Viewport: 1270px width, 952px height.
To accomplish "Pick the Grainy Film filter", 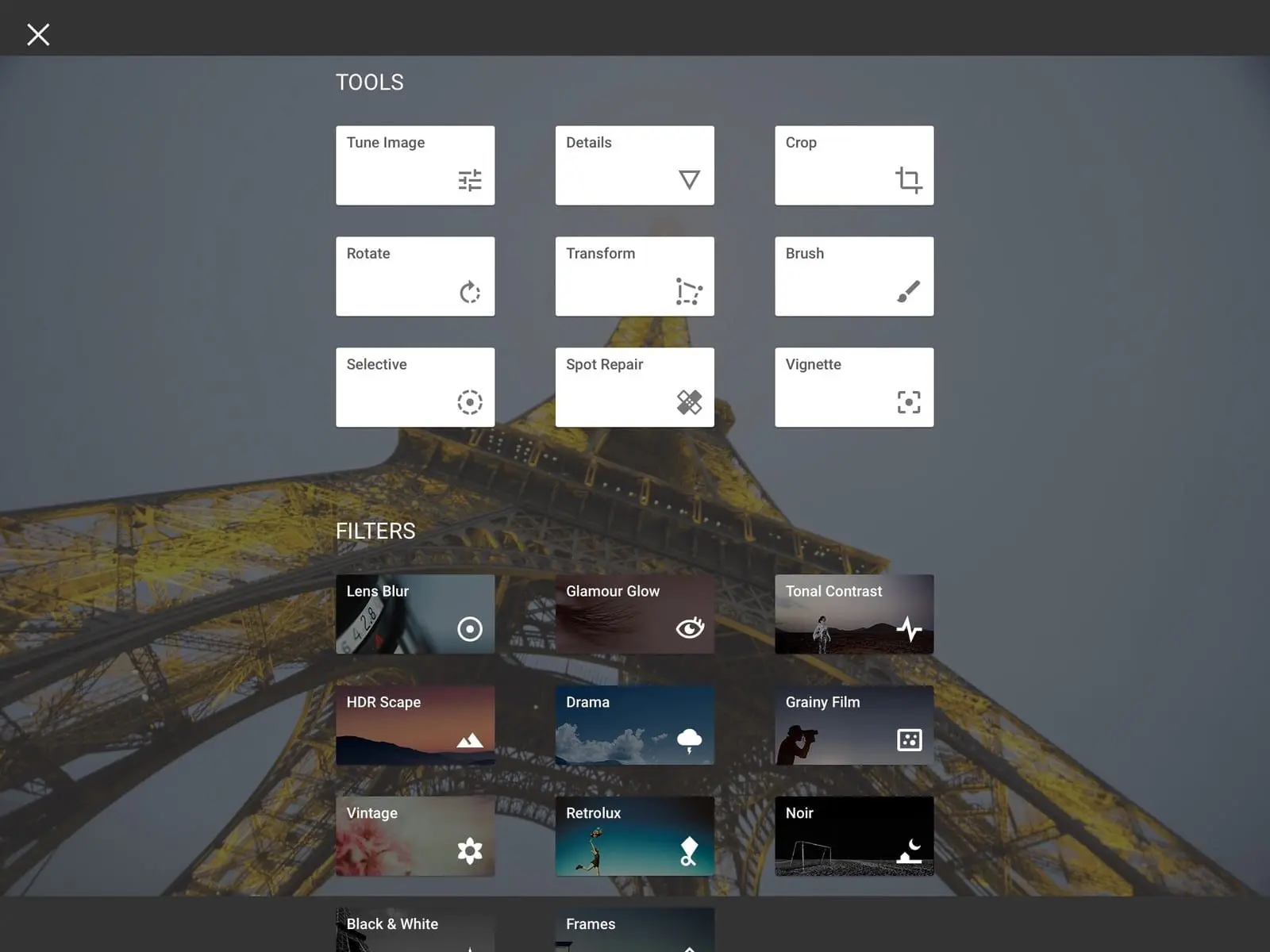I will 853,725.
